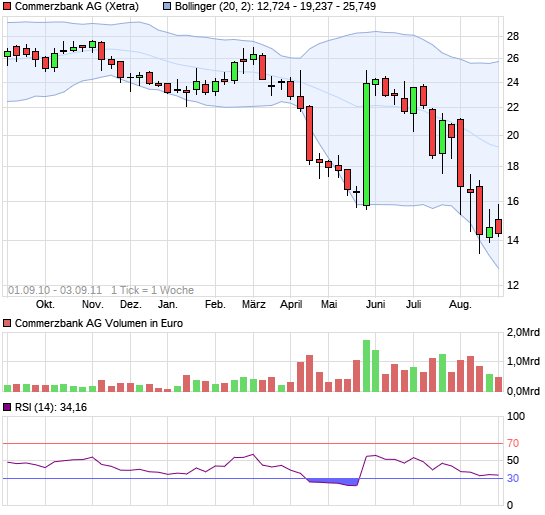Click price axis value 16

[x=513, y=201]
